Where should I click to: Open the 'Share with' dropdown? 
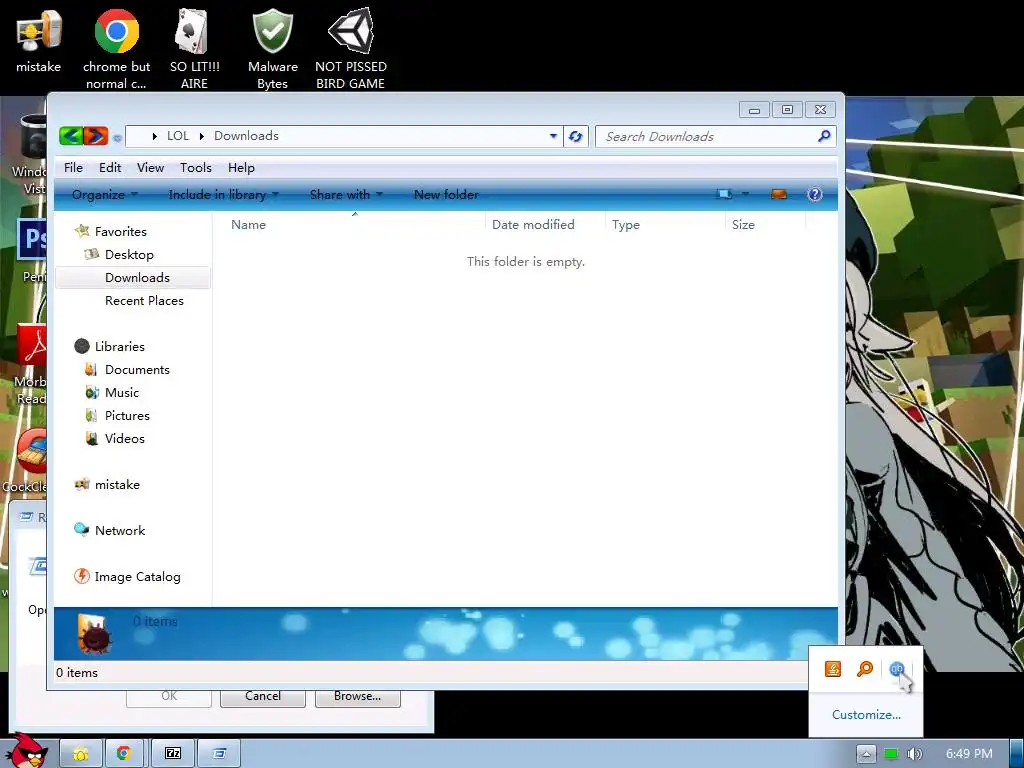(x=346, y=194)
